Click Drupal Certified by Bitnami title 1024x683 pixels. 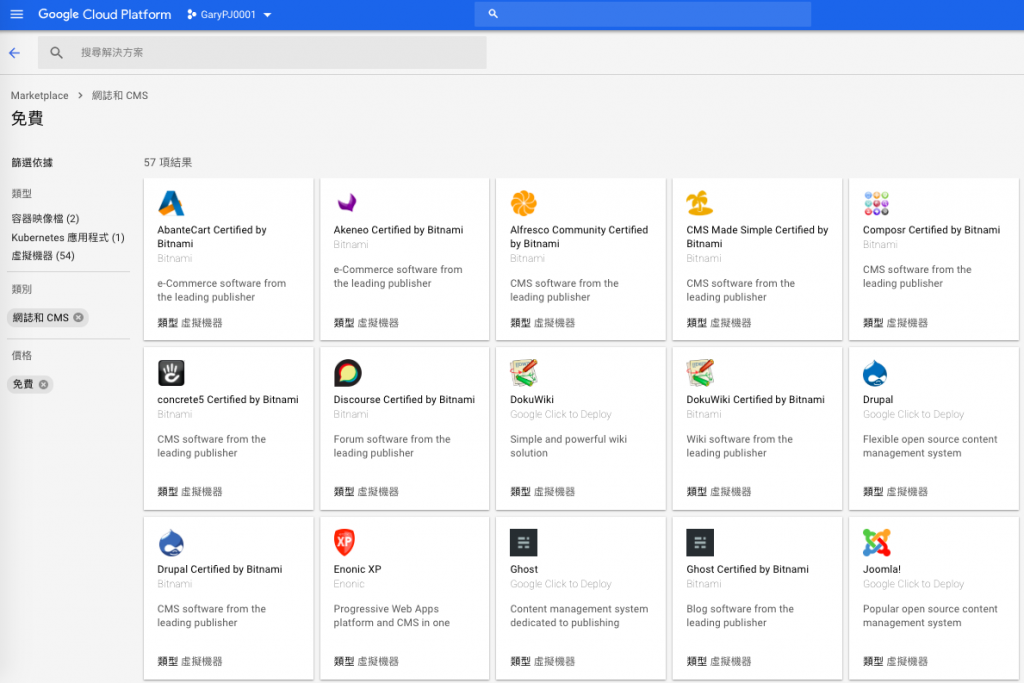coord(219,569)
